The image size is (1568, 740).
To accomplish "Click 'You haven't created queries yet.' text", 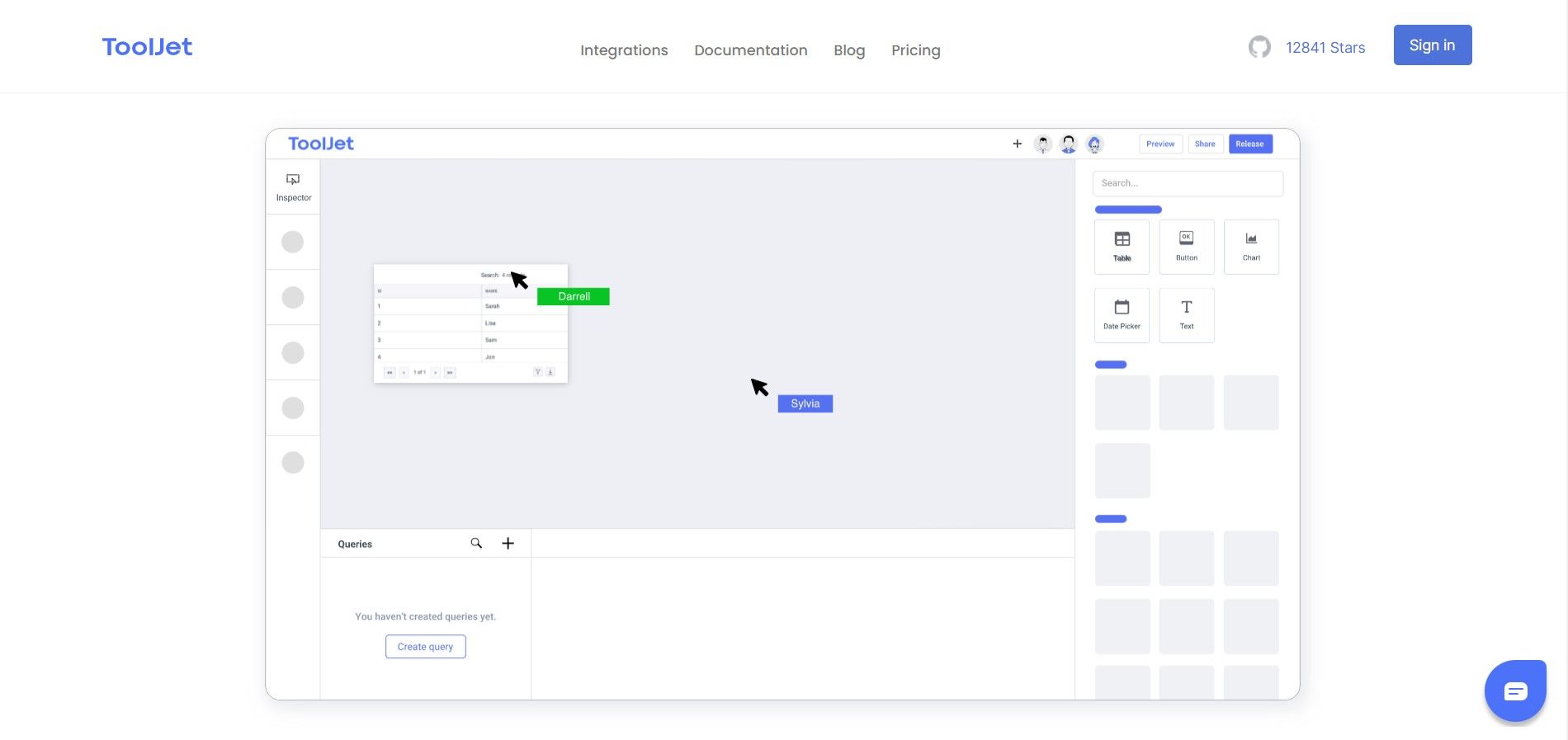I will pos(426,616).
